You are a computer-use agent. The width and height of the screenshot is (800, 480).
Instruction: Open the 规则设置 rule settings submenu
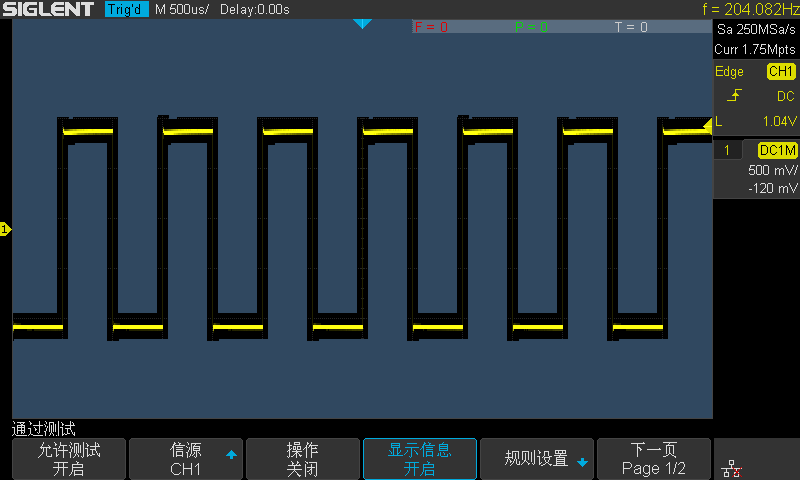click(537, 459)
